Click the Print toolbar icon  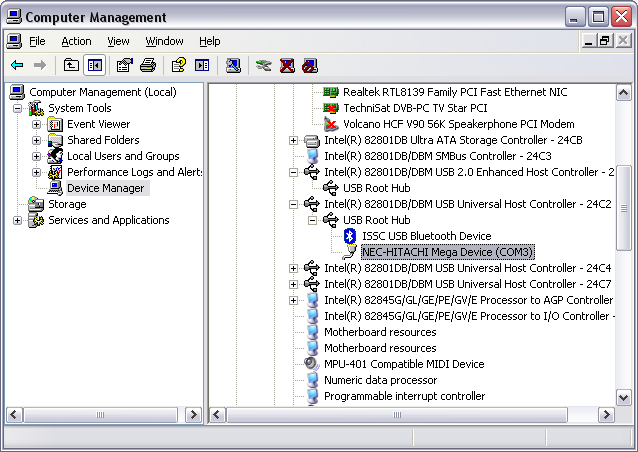148,65
